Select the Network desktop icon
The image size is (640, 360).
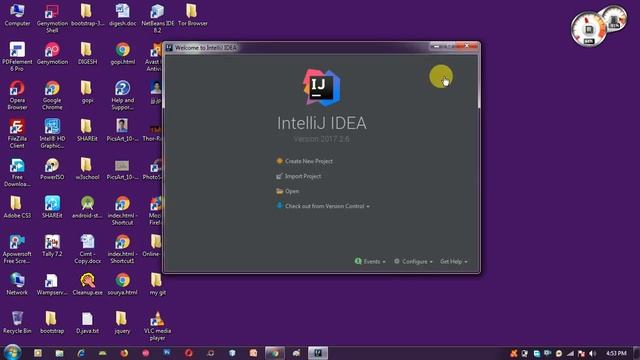[x=17, y=284]
